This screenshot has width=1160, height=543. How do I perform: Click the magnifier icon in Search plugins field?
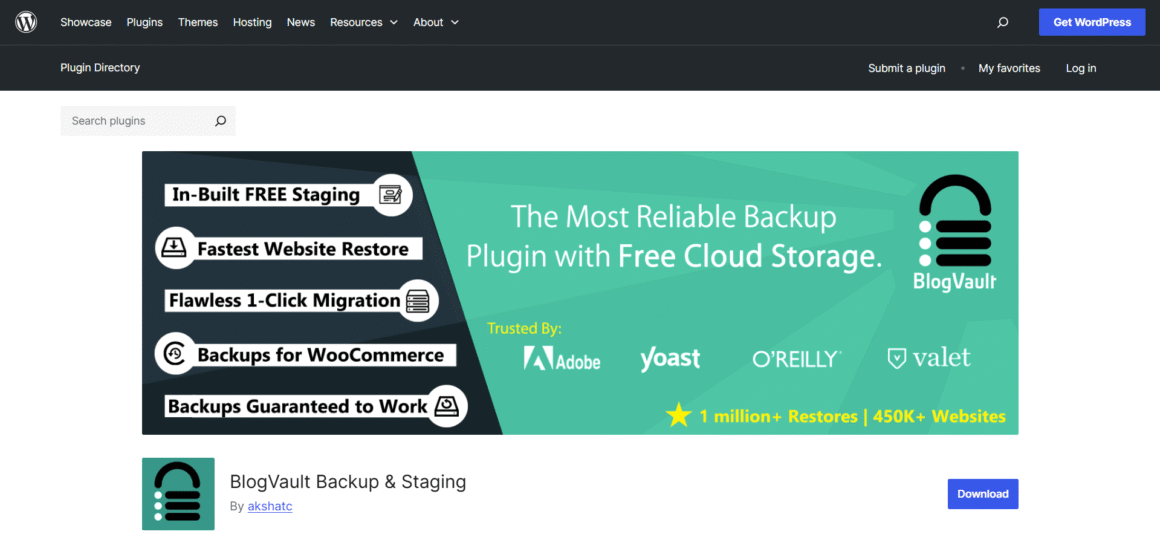220,121
